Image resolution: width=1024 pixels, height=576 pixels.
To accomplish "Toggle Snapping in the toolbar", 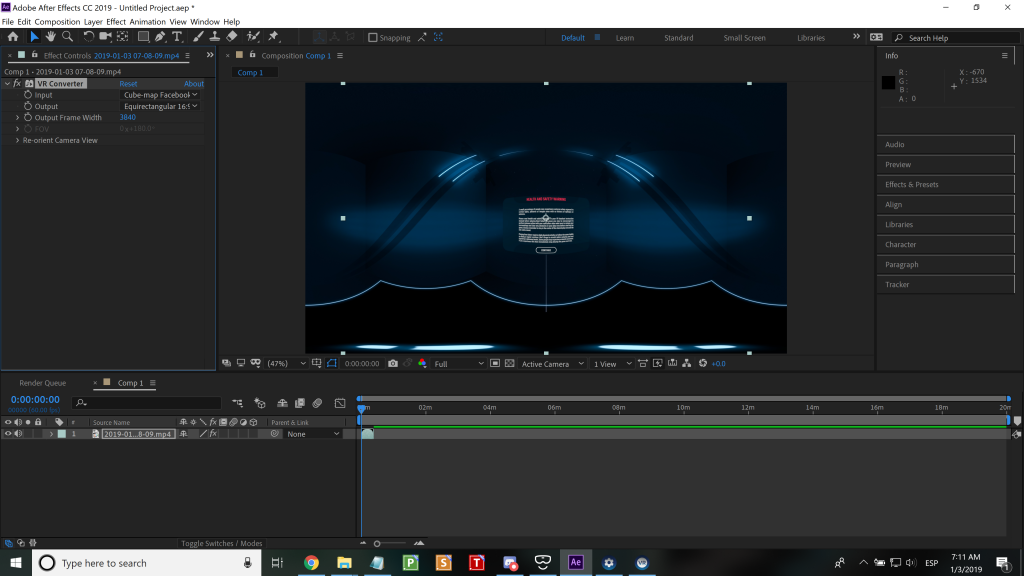I will pos(374,37).
